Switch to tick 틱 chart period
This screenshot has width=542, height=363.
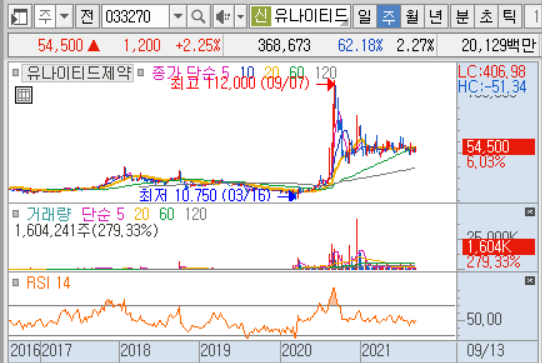[510, 16]
